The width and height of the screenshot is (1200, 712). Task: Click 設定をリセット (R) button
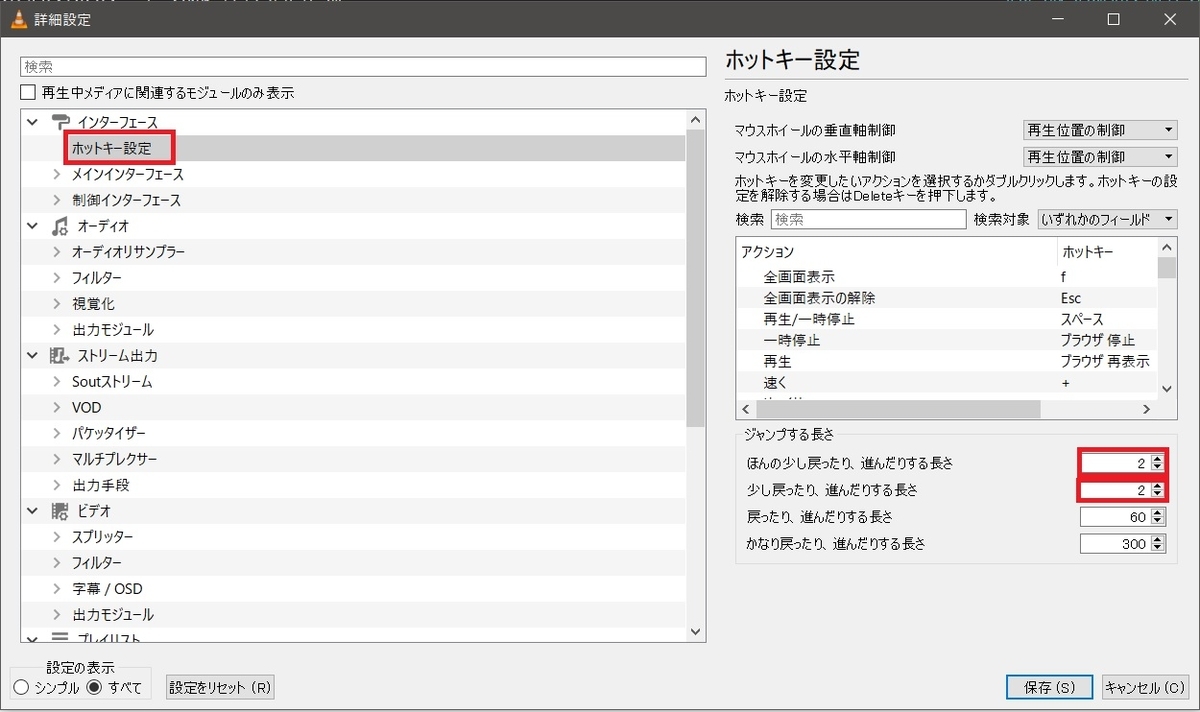pos(220,688)
